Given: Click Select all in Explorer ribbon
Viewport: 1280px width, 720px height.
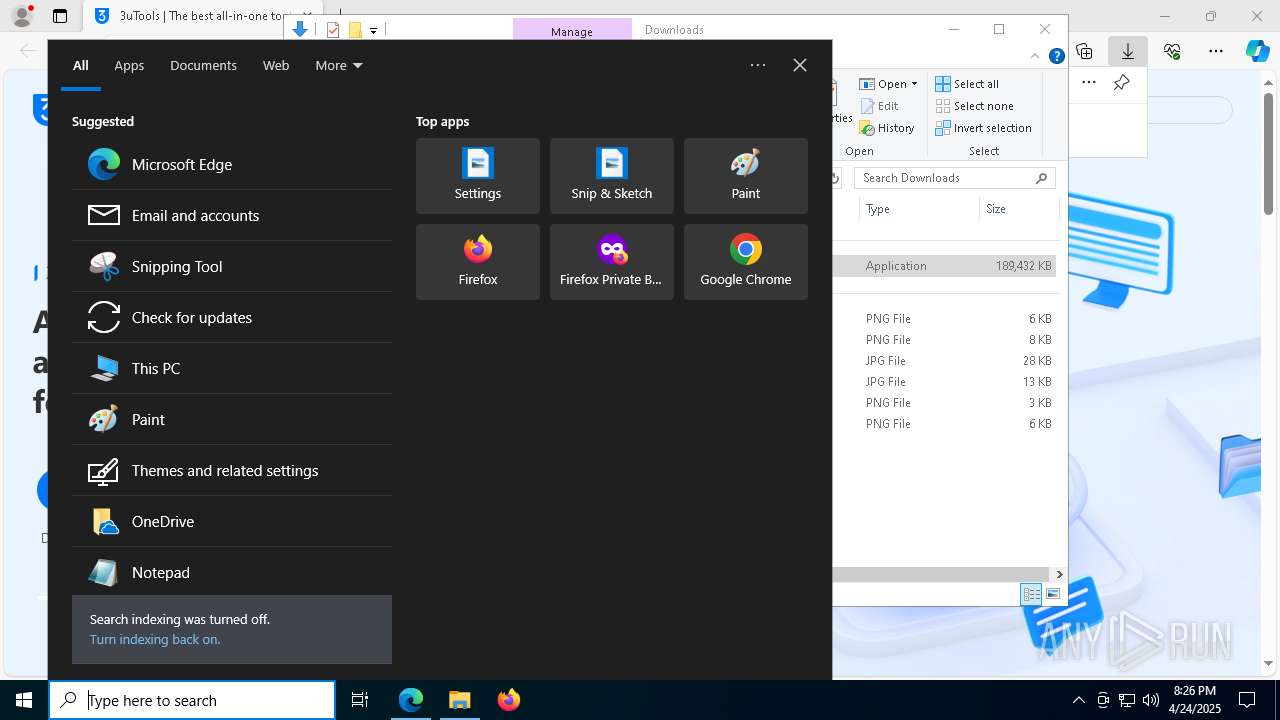Looking at the screenshot, I should coord(967,84).
